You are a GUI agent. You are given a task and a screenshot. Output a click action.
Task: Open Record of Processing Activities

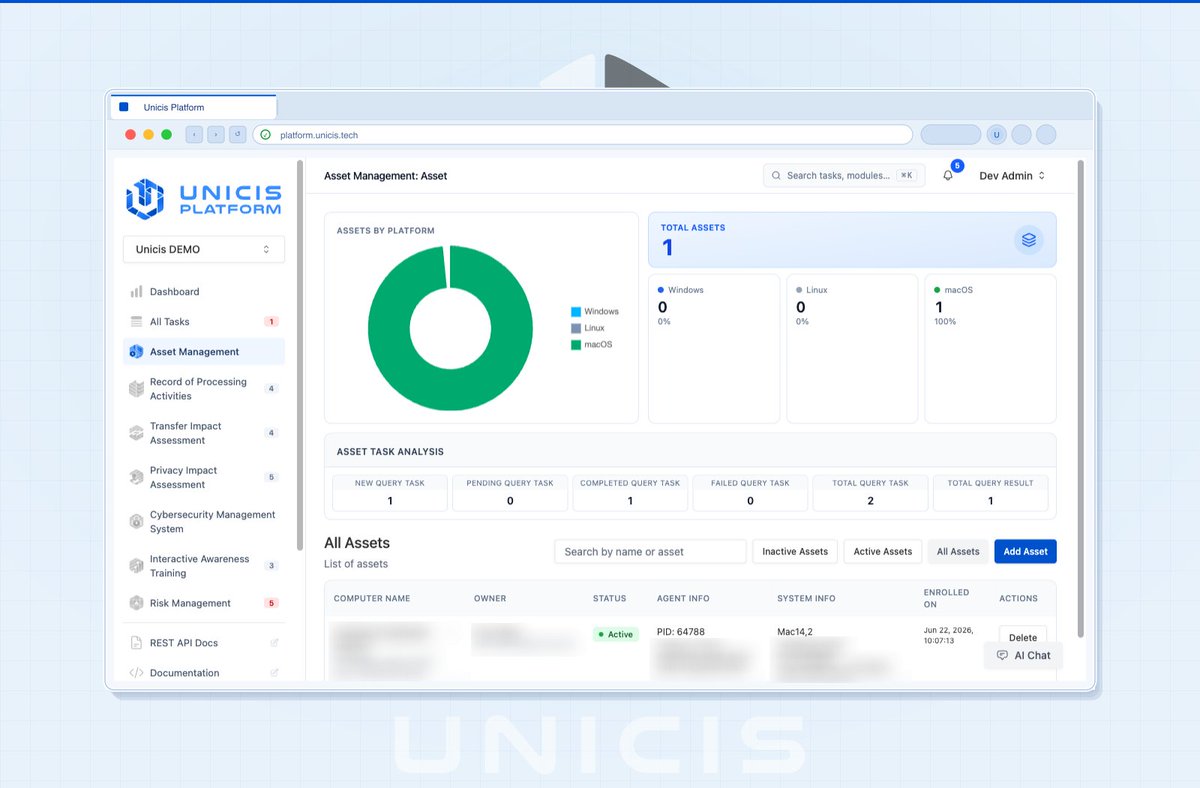(204, 389)
